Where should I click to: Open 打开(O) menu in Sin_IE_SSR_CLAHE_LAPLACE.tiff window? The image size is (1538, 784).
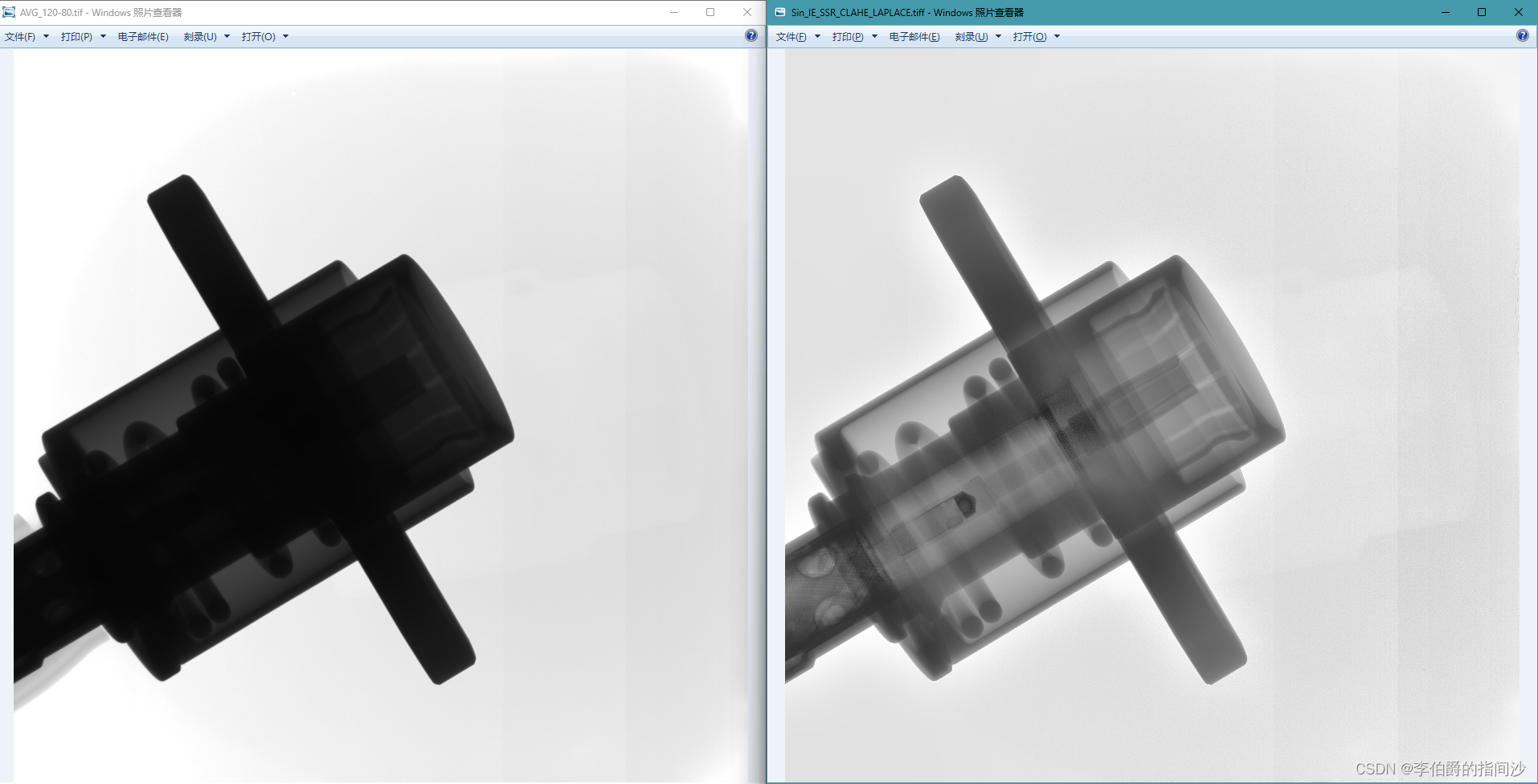pyautogui.click(x=1029, y=37)
